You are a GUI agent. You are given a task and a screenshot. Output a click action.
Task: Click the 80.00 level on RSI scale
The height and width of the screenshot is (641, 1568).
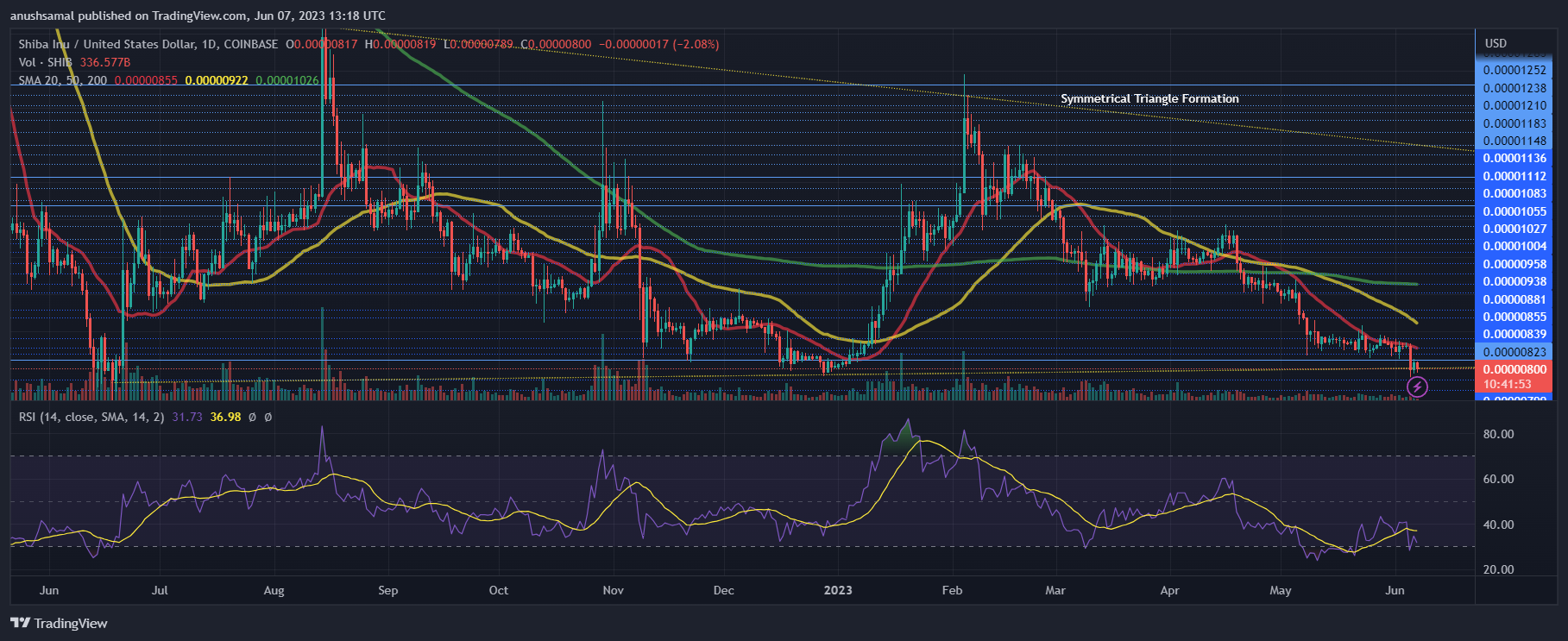pyautogui.click(x=1498, y=434)
